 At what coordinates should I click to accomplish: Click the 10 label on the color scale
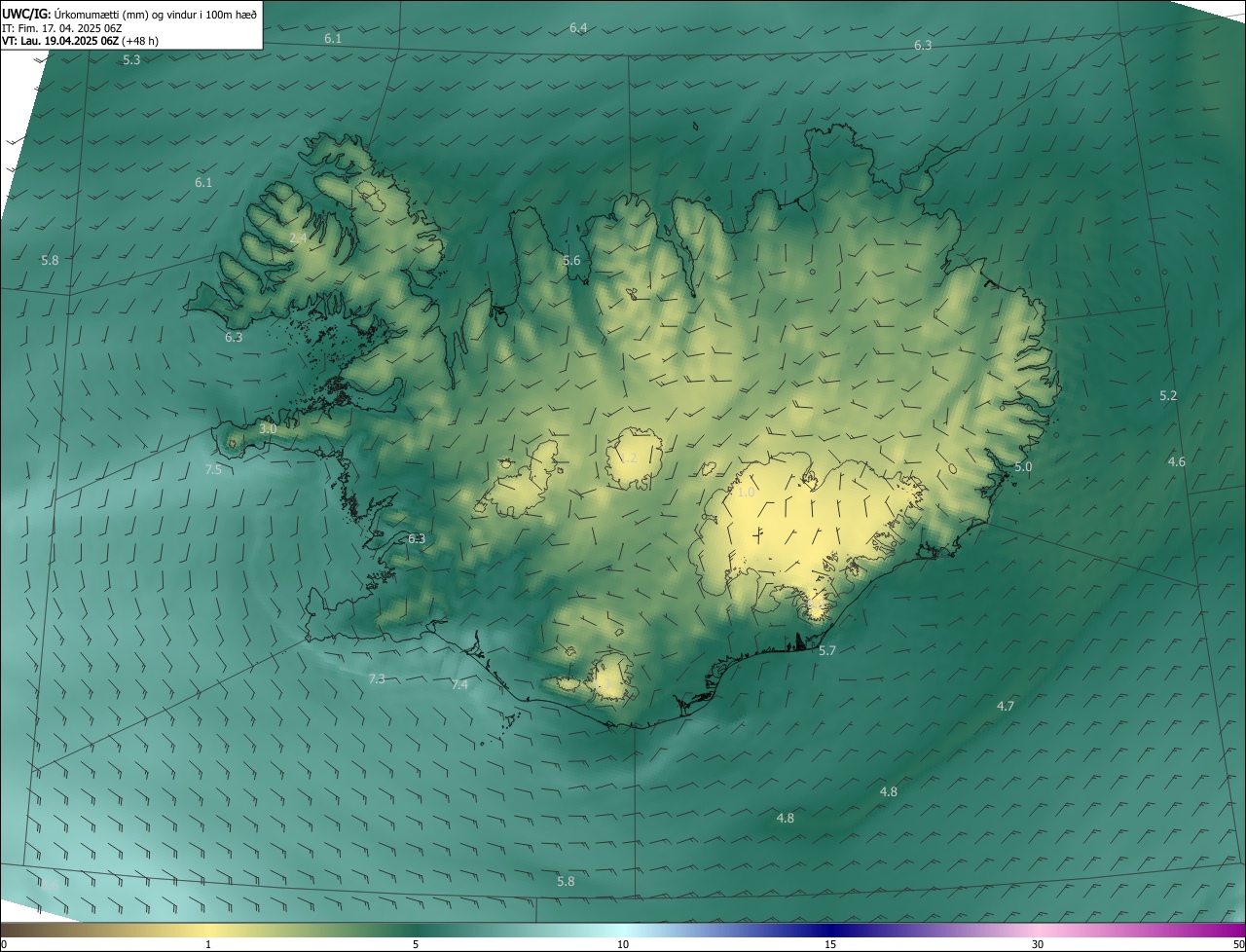pyautogui.click(x=623, y=944)
